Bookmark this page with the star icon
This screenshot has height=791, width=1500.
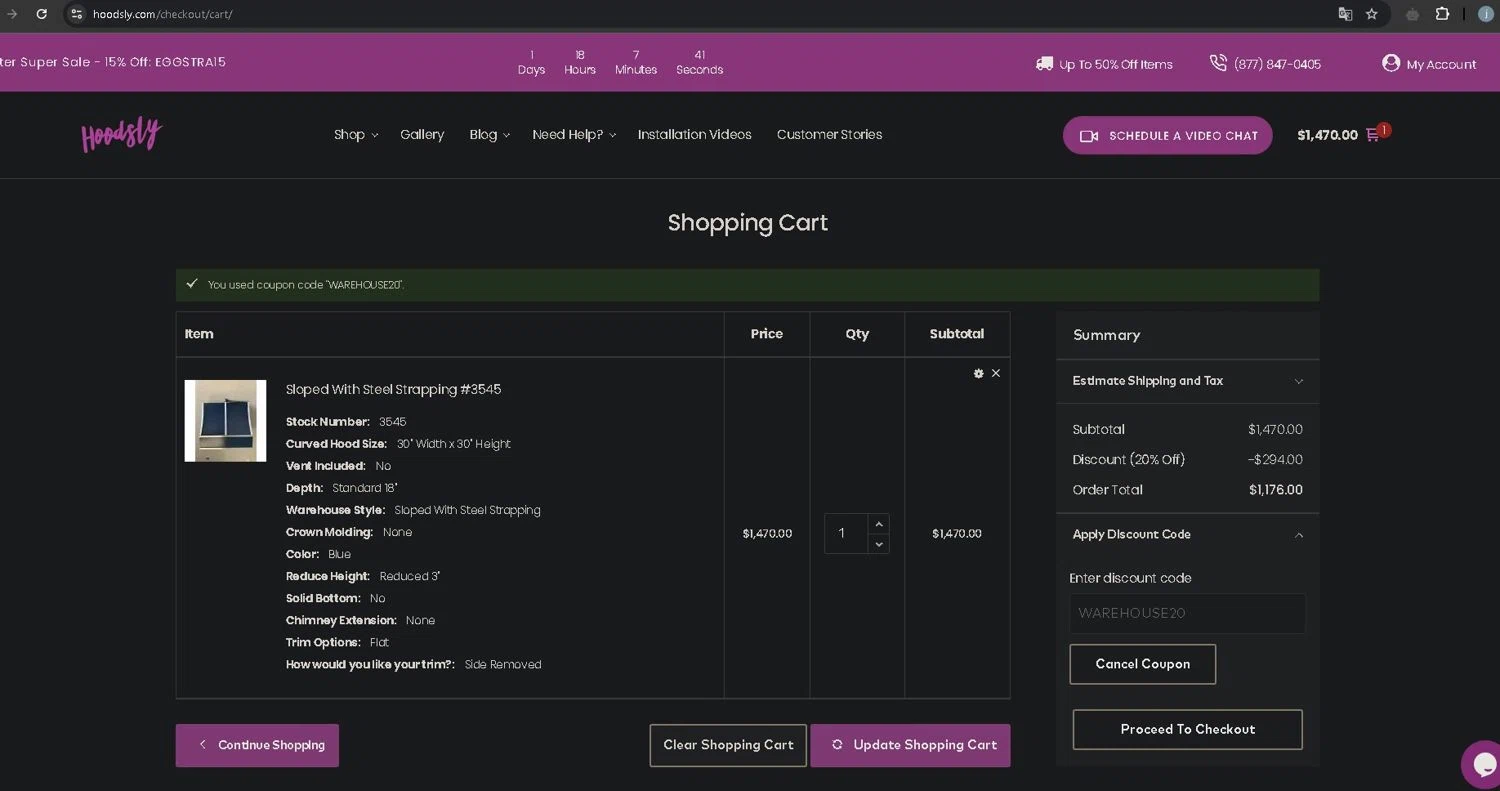(x=1372, y=14)
